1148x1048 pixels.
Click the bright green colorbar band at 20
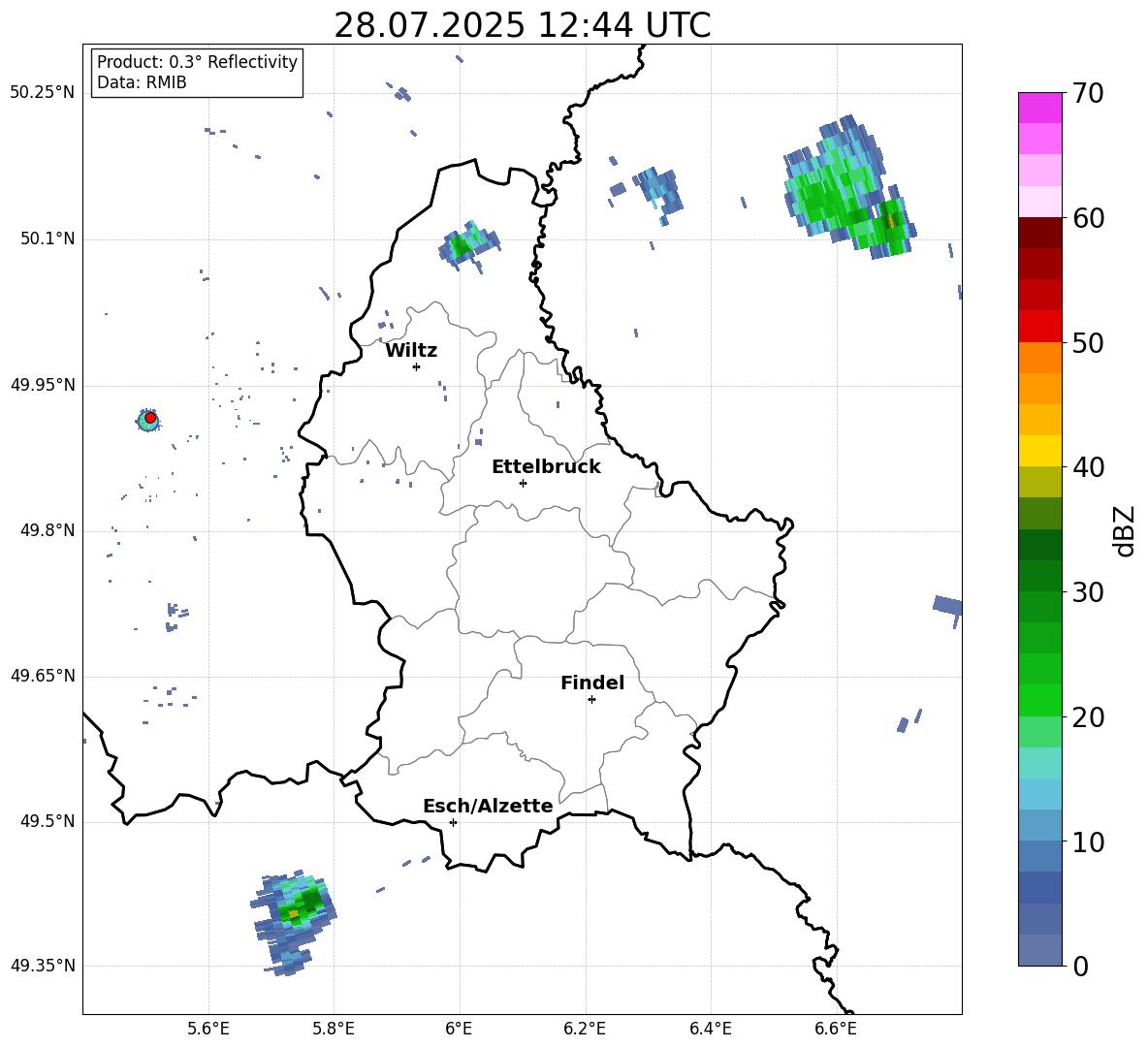[1039, 700]
